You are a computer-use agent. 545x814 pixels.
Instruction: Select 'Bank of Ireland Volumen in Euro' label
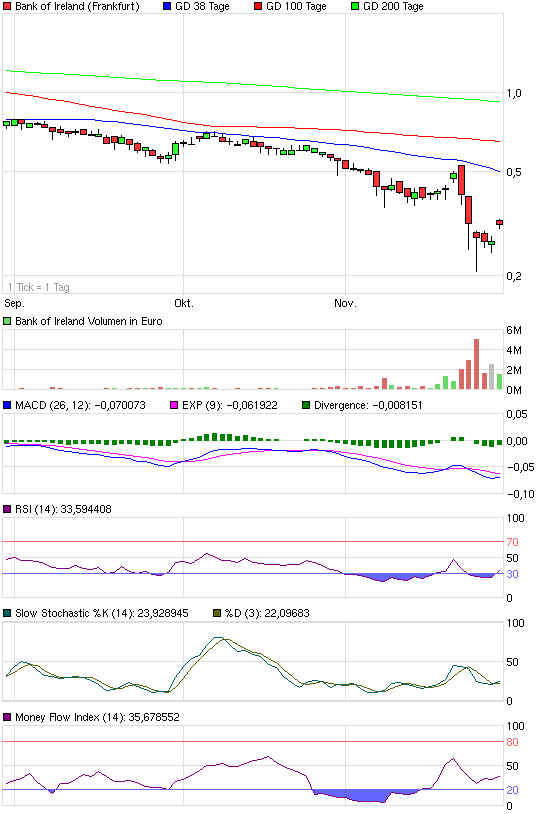coord(89,321)
